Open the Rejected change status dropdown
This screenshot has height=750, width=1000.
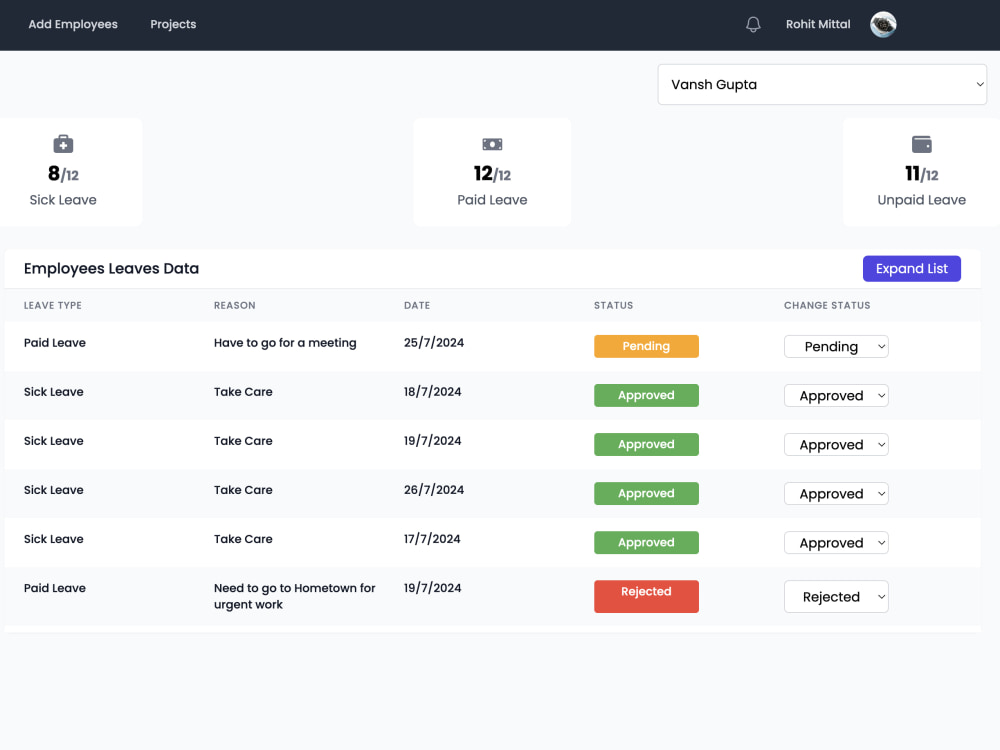coord(836,596)
